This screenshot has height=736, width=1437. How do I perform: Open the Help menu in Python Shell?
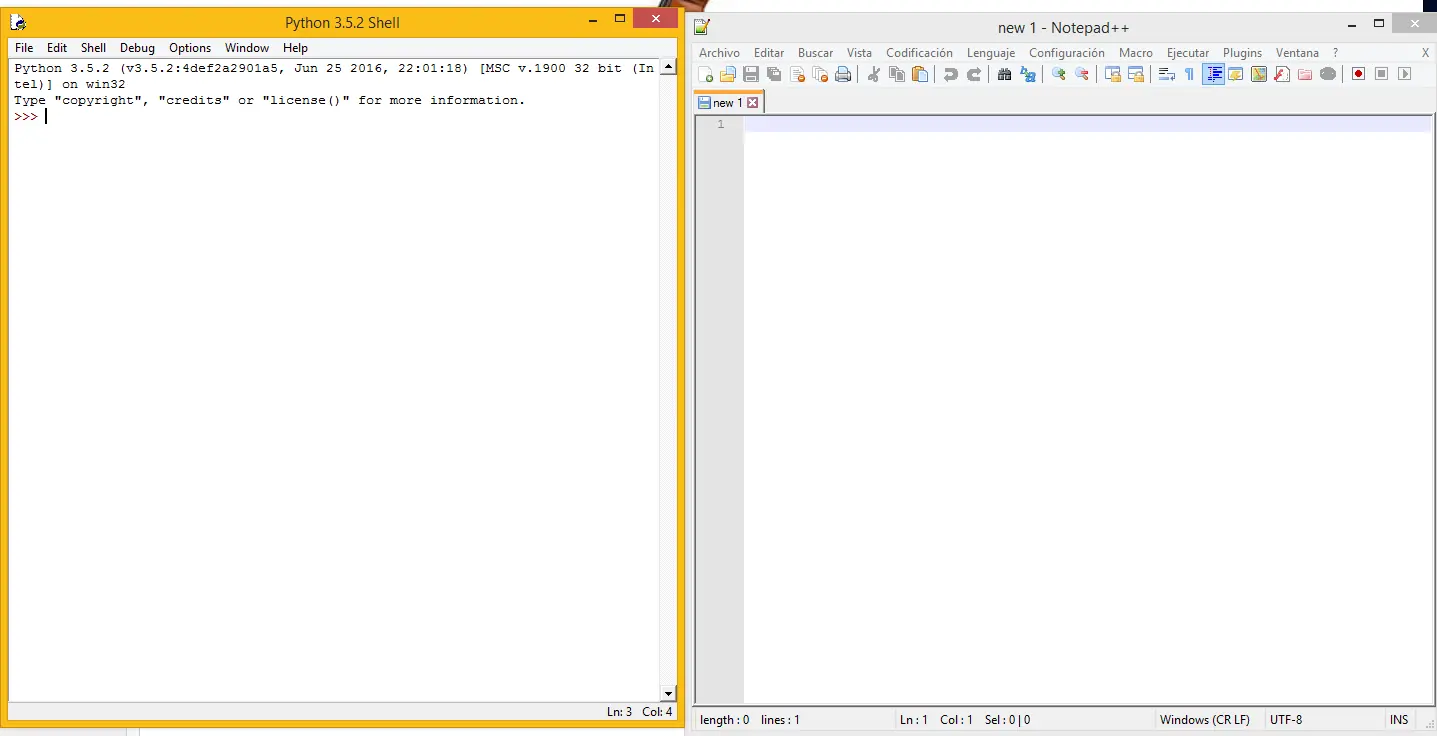[295, 48]
